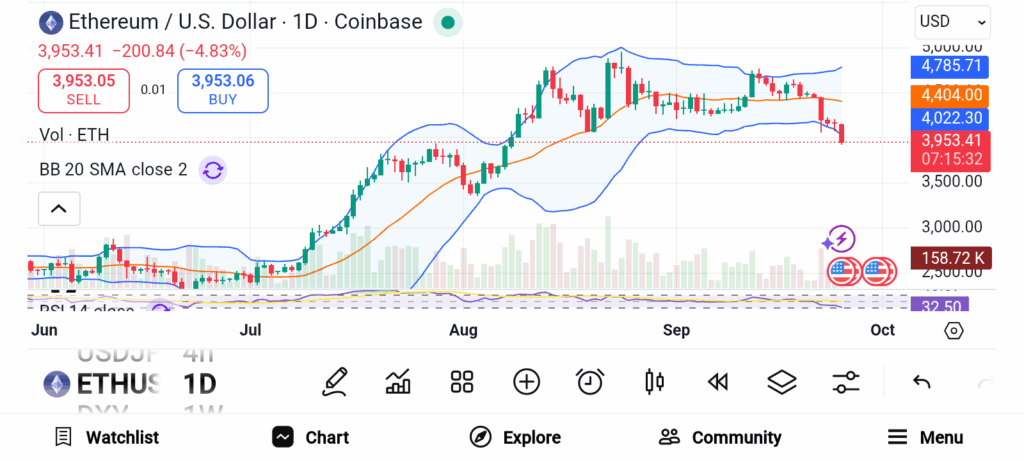1024x461 pixels.
Task: Open the drawing tools pencil icon
Action: [336, 381]
